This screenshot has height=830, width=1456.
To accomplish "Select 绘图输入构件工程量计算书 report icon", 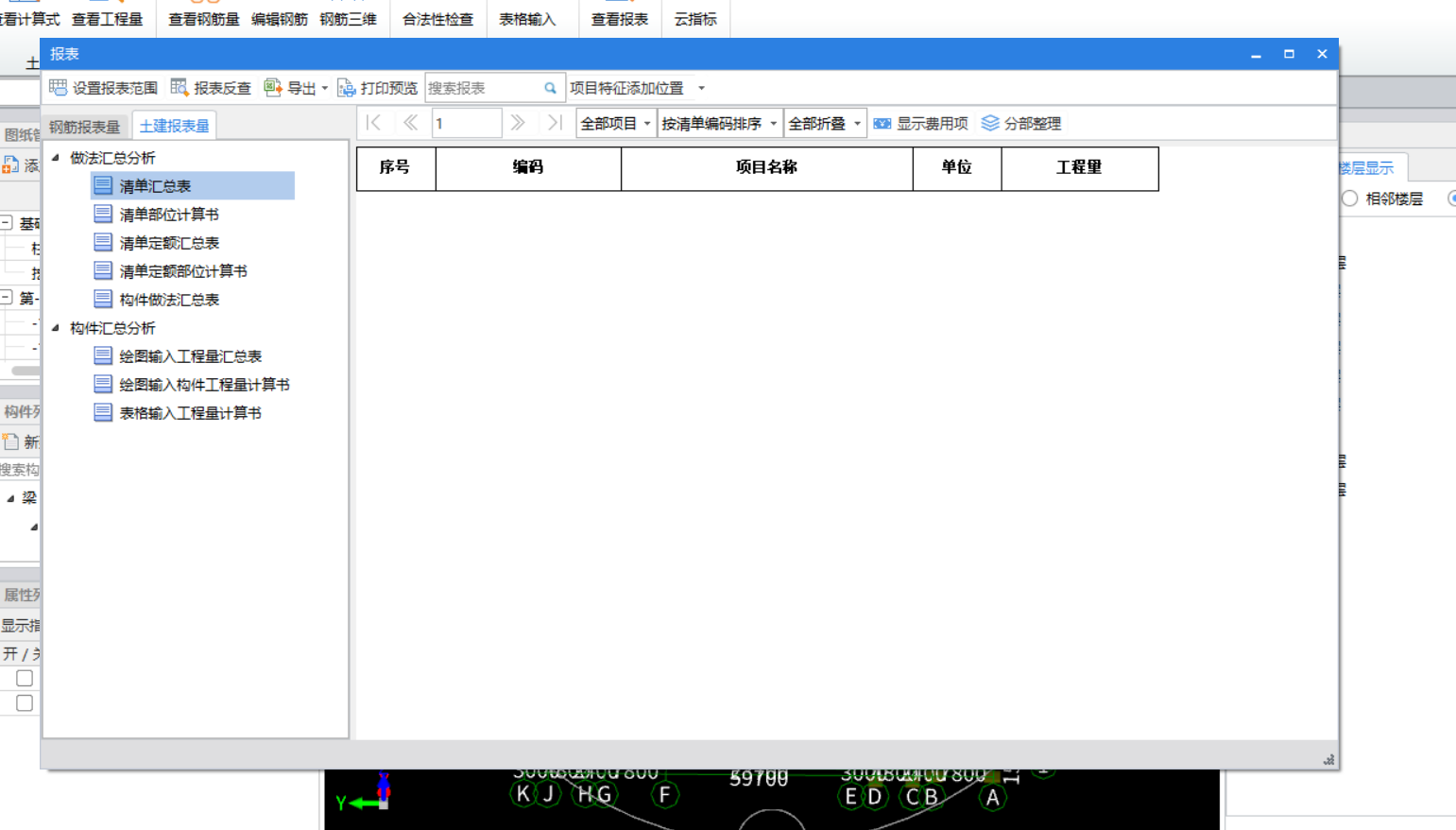I will click(103, 384).
